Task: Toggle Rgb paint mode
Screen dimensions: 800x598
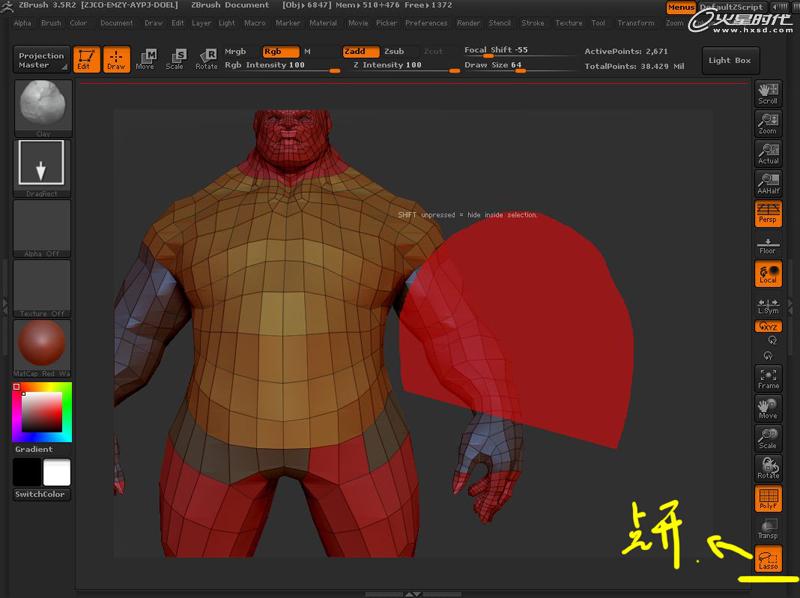Action: tap(280, 52)
